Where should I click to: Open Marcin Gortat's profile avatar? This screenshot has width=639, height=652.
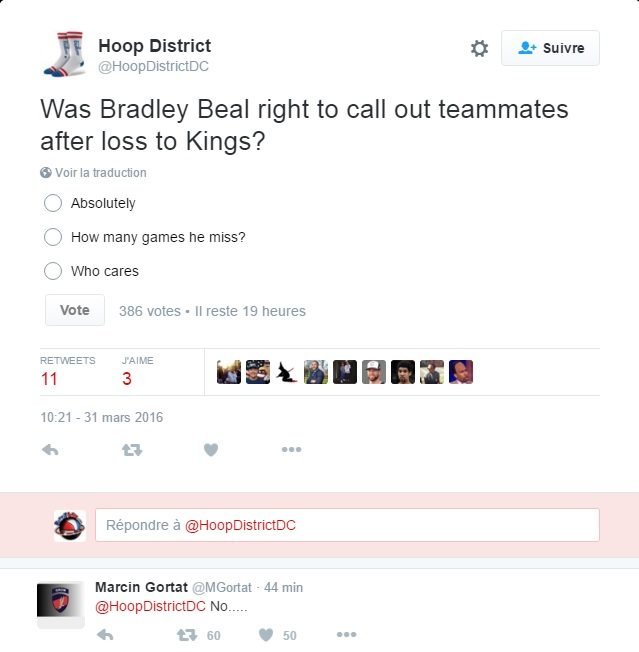coord(61,600)
